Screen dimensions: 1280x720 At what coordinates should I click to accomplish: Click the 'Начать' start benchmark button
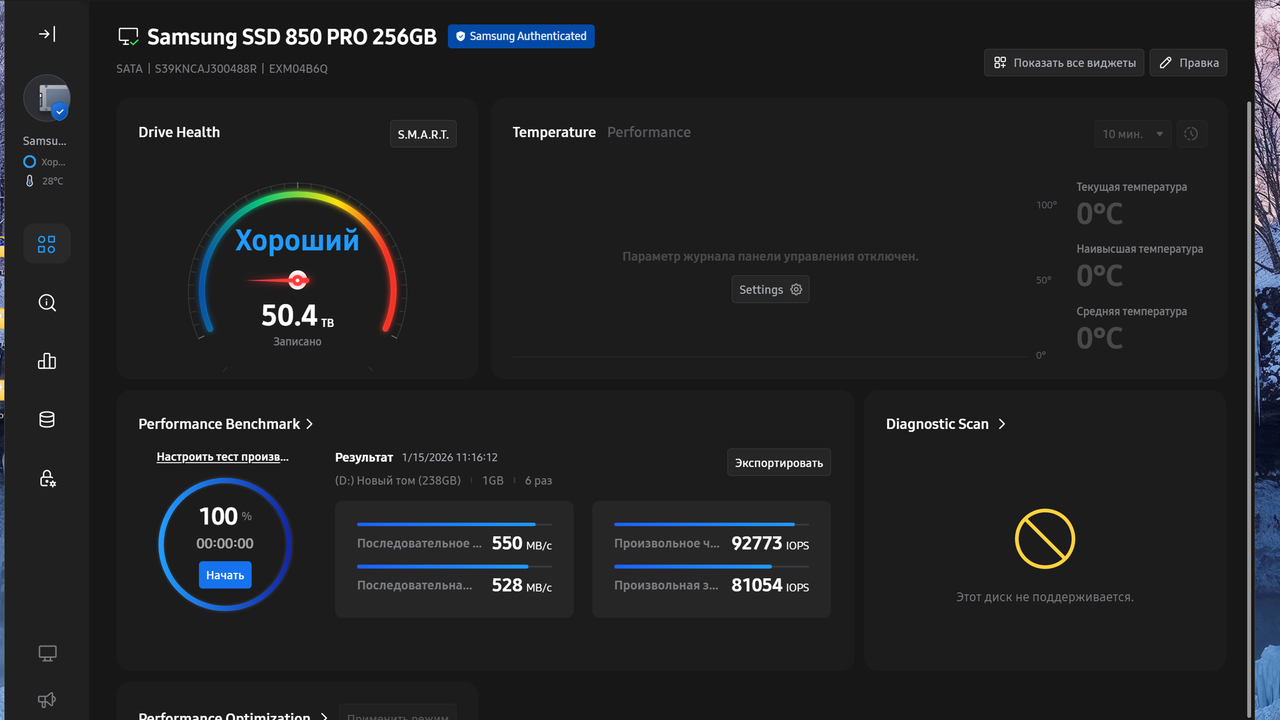[225, 575]
